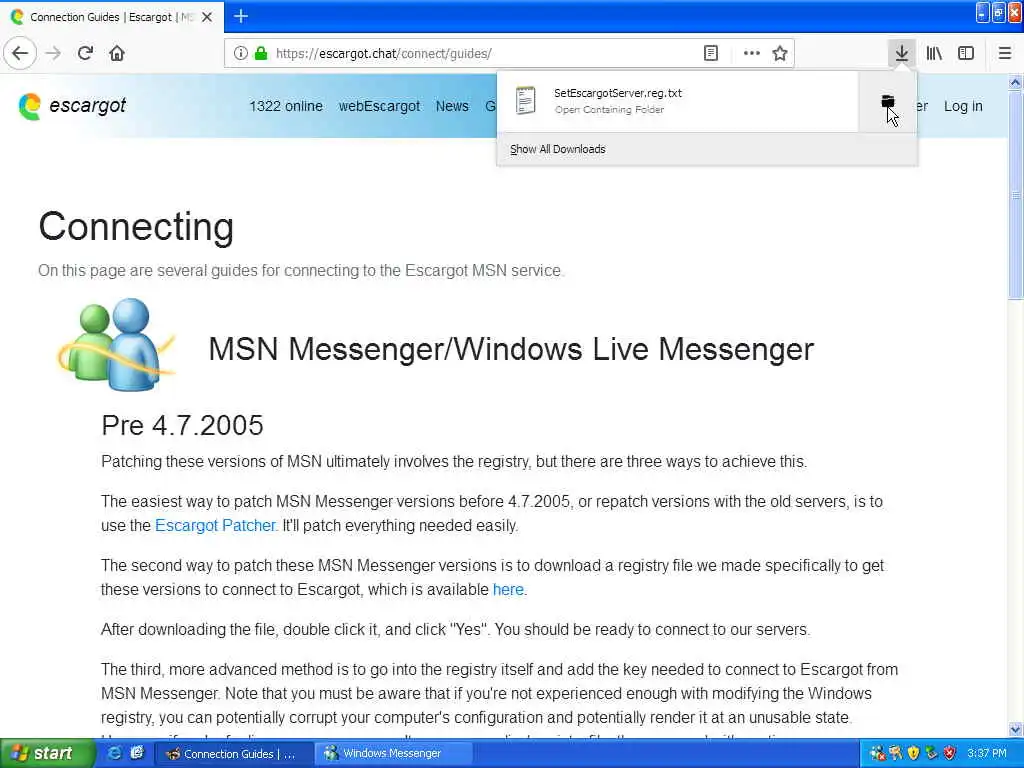
Task: Click the Log in link
Action: pyautogui.click(x=963, y=106)
